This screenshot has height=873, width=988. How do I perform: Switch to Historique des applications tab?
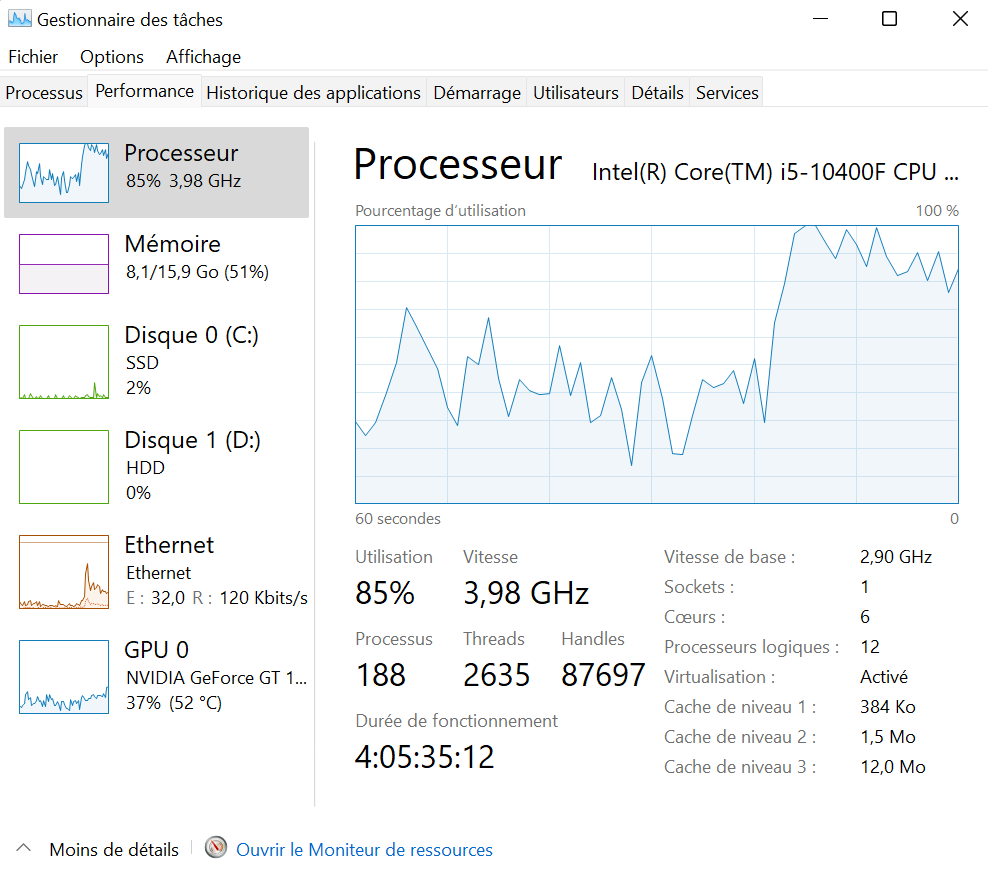[x=313, y=93]
